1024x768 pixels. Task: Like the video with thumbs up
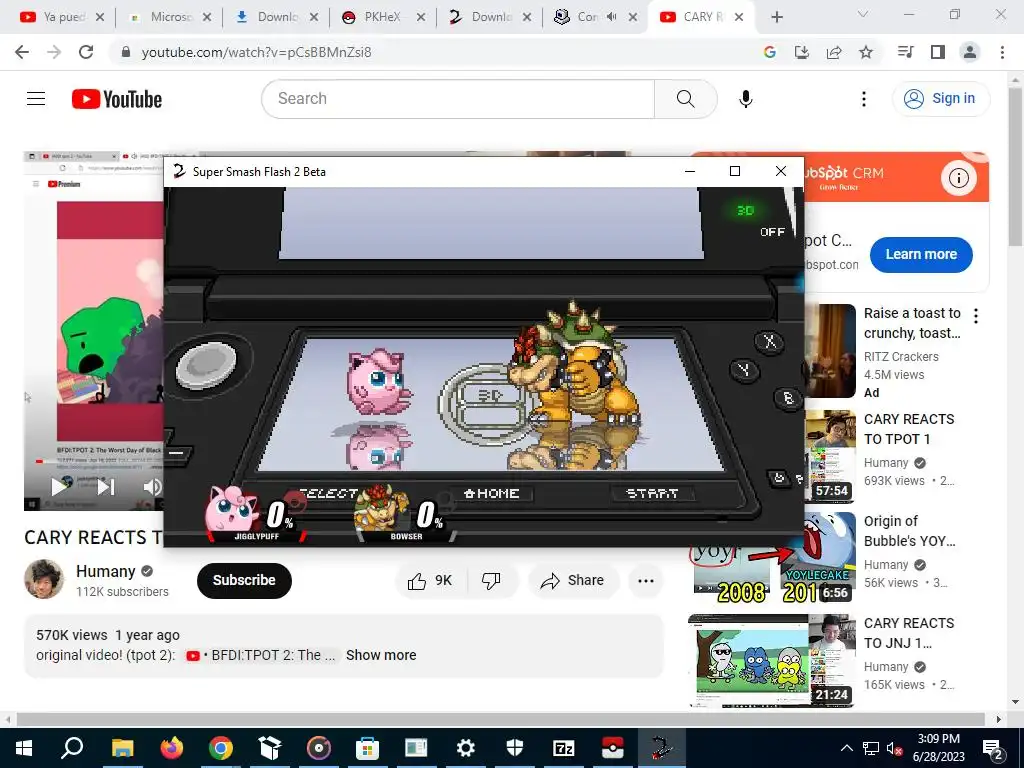point(430,581)
